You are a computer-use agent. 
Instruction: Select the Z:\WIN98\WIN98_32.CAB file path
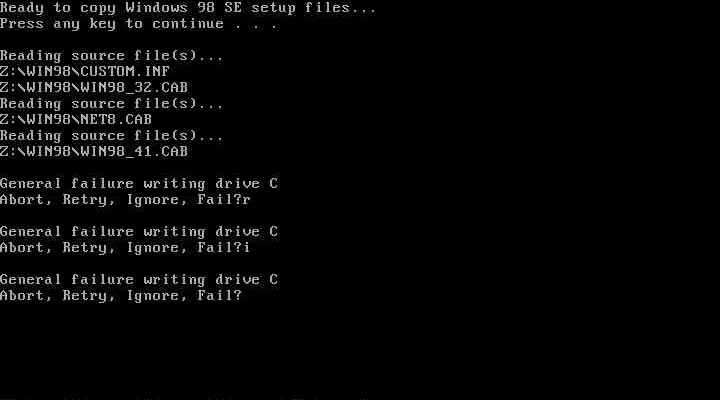(94, 87)
